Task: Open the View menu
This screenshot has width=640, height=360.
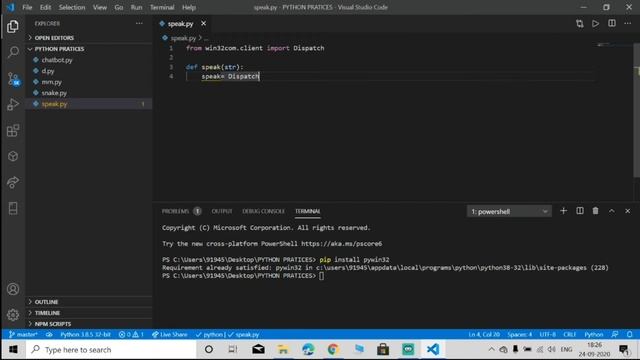Action: click(100, 7)
